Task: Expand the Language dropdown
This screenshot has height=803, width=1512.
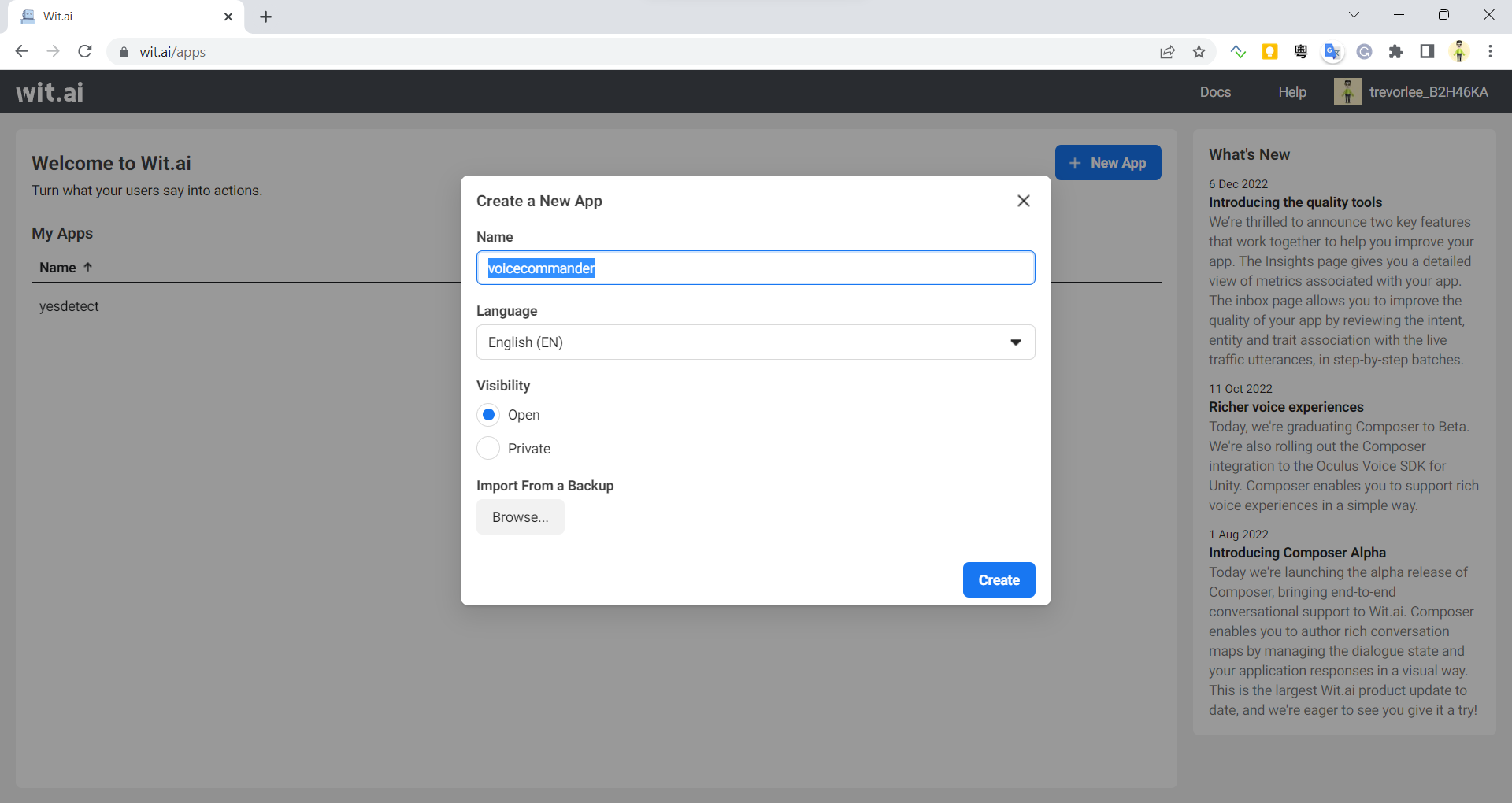Action: point(755,342)
